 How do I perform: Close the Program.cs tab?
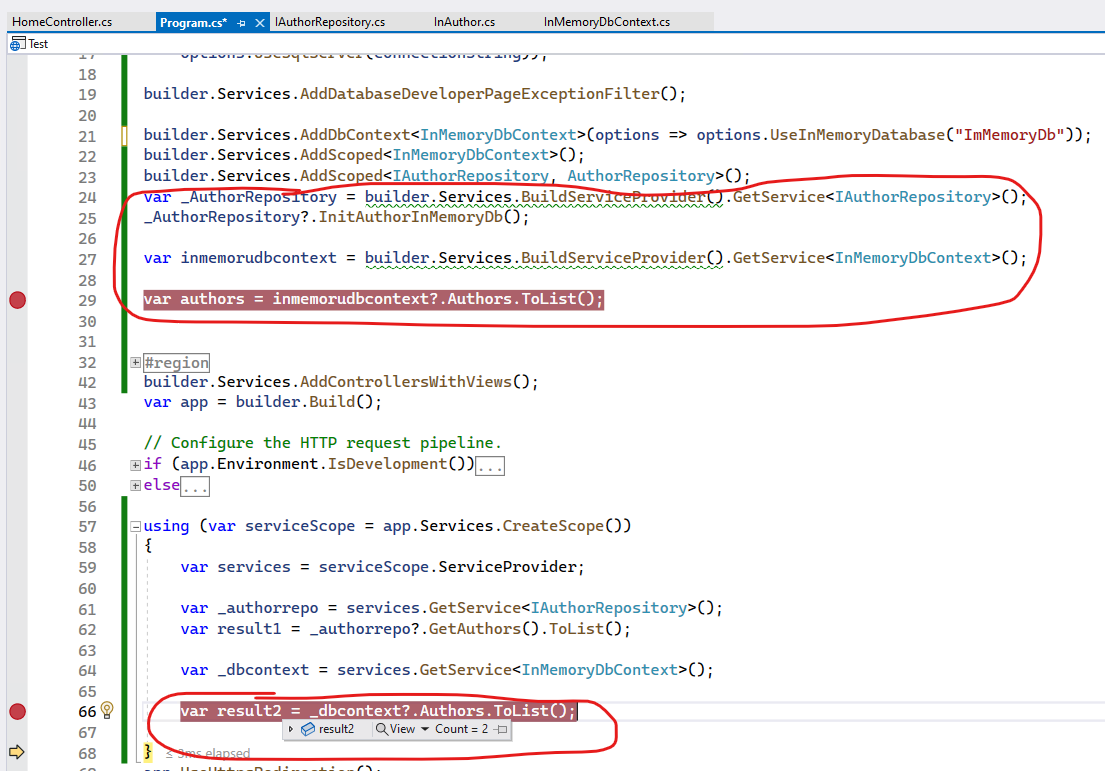(x=259, y=23)
